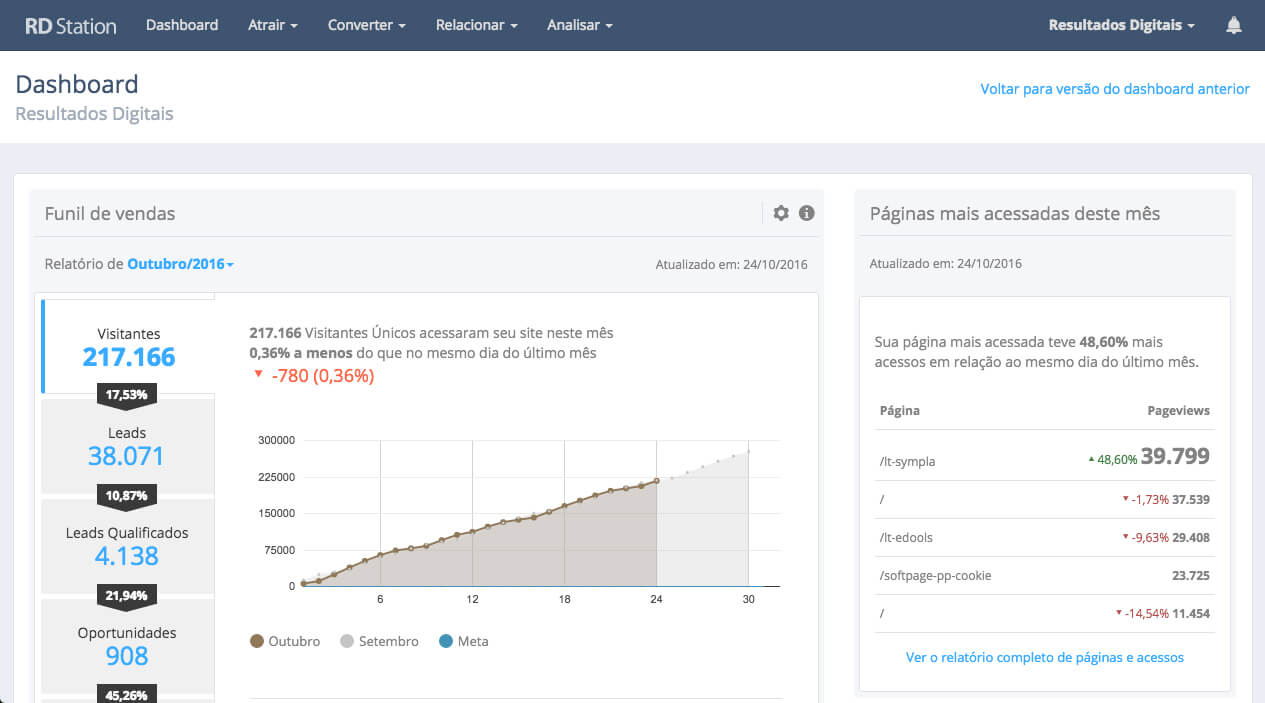Click the /lt-sympla page row

pos(1045,457)
